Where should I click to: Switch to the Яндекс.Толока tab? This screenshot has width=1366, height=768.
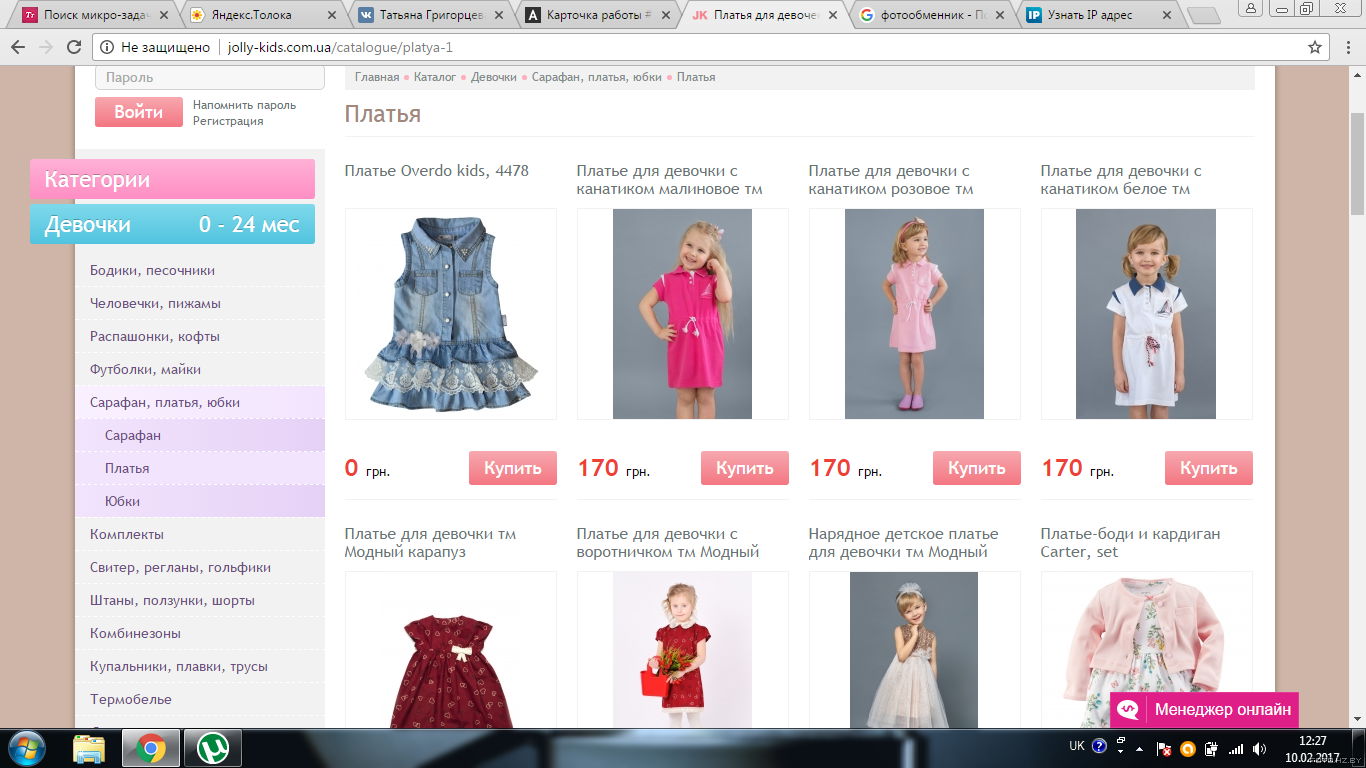click(265, 15)
